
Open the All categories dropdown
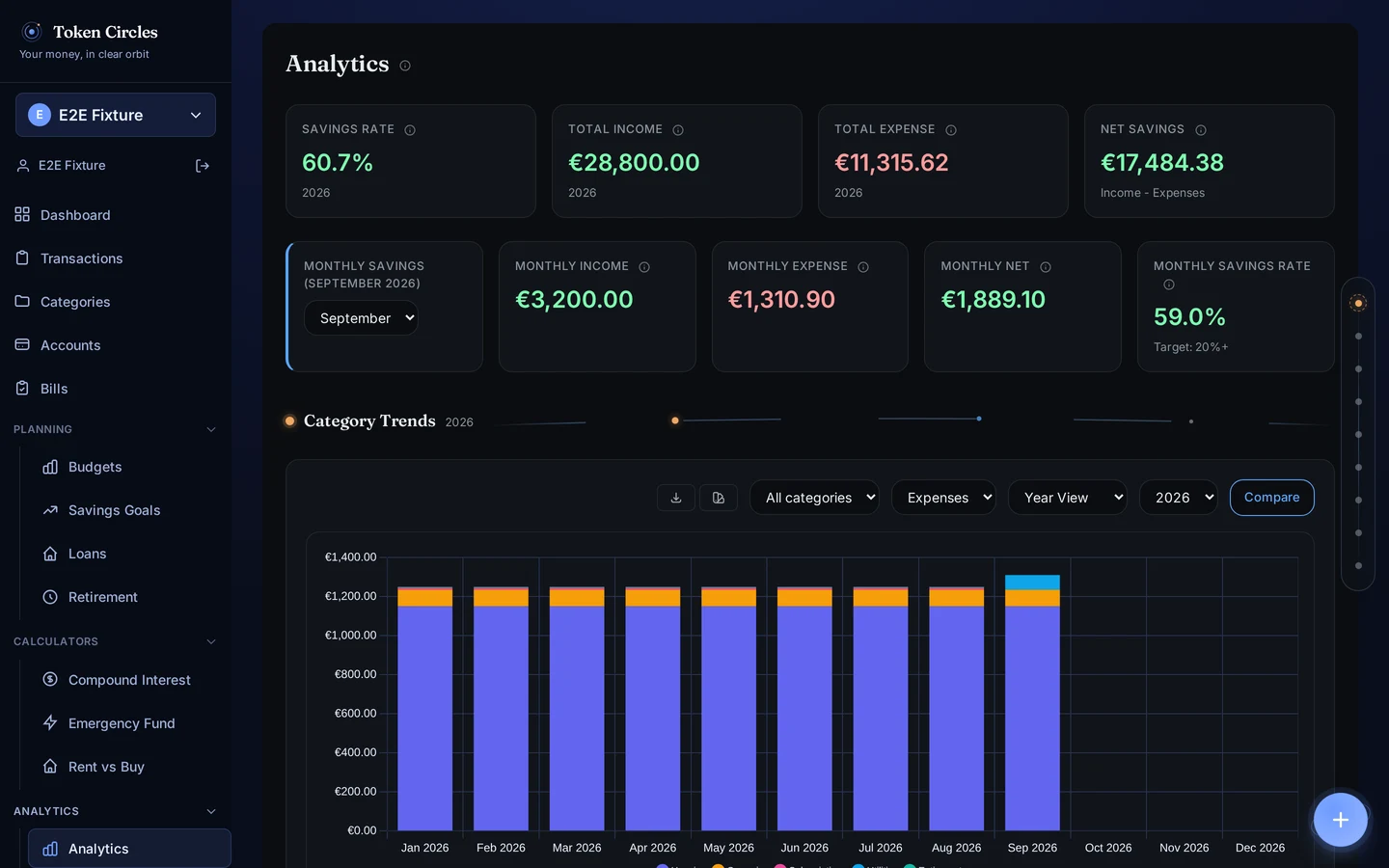[814, 498]
